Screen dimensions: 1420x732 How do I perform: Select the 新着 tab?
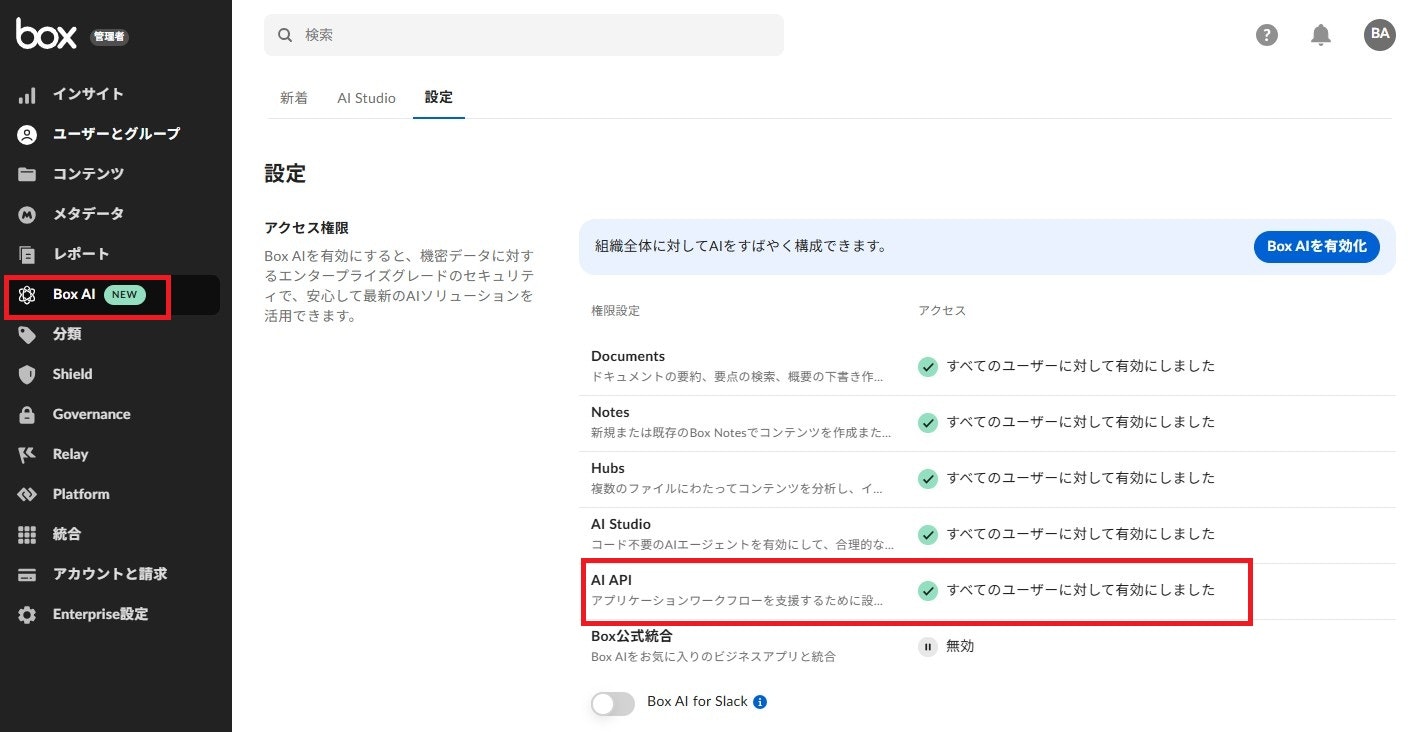[294, 98]
